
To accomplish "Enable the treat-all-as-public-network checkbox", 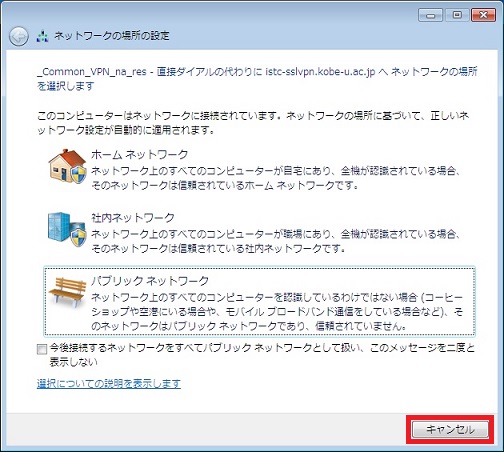I will [x=42, y=349].
